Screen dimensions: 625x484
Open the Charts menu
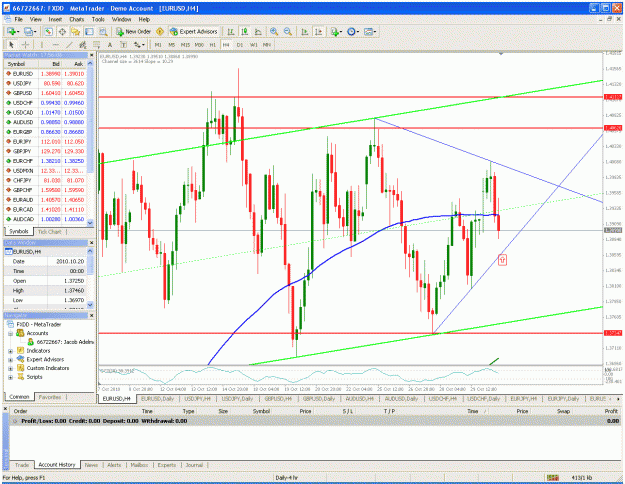pyautogui.click(x=77, y=19)
